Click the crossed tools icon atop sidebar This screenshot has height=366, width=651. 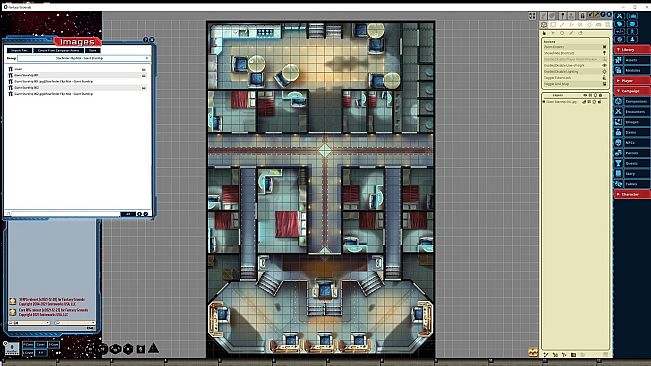coord(619,16)
